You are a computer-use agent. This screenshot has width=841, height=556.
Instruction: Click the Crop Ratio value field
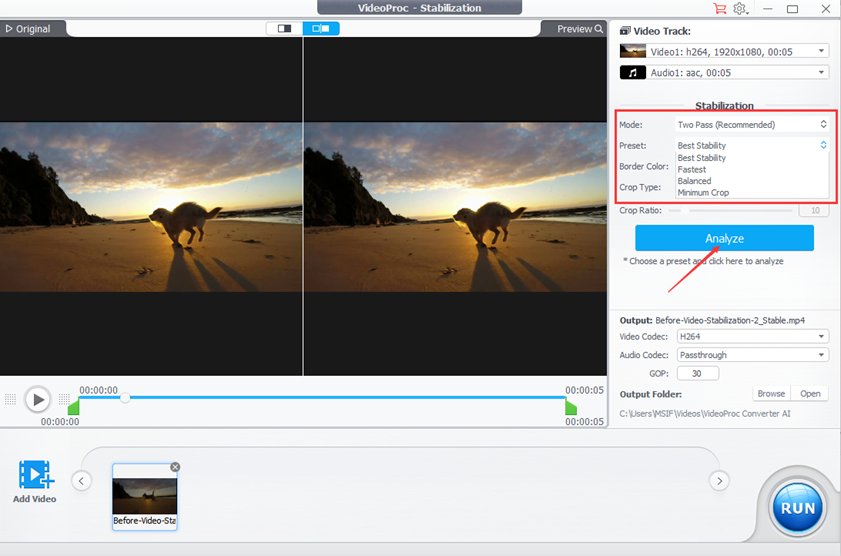pos(814,210)
